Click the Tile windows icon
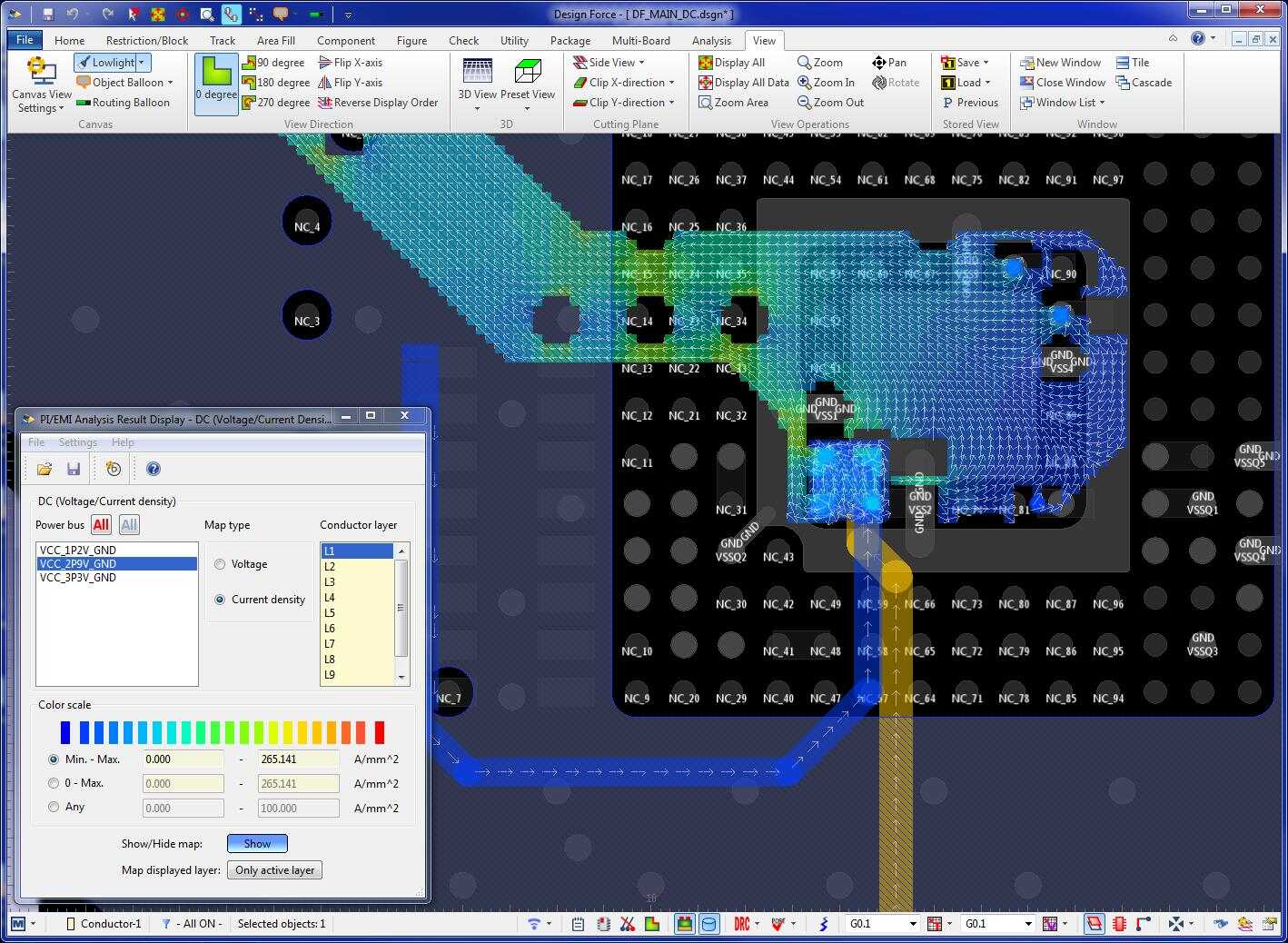Image resolution: width=1288 pixels, height=943 pixels. point(1123,63)
